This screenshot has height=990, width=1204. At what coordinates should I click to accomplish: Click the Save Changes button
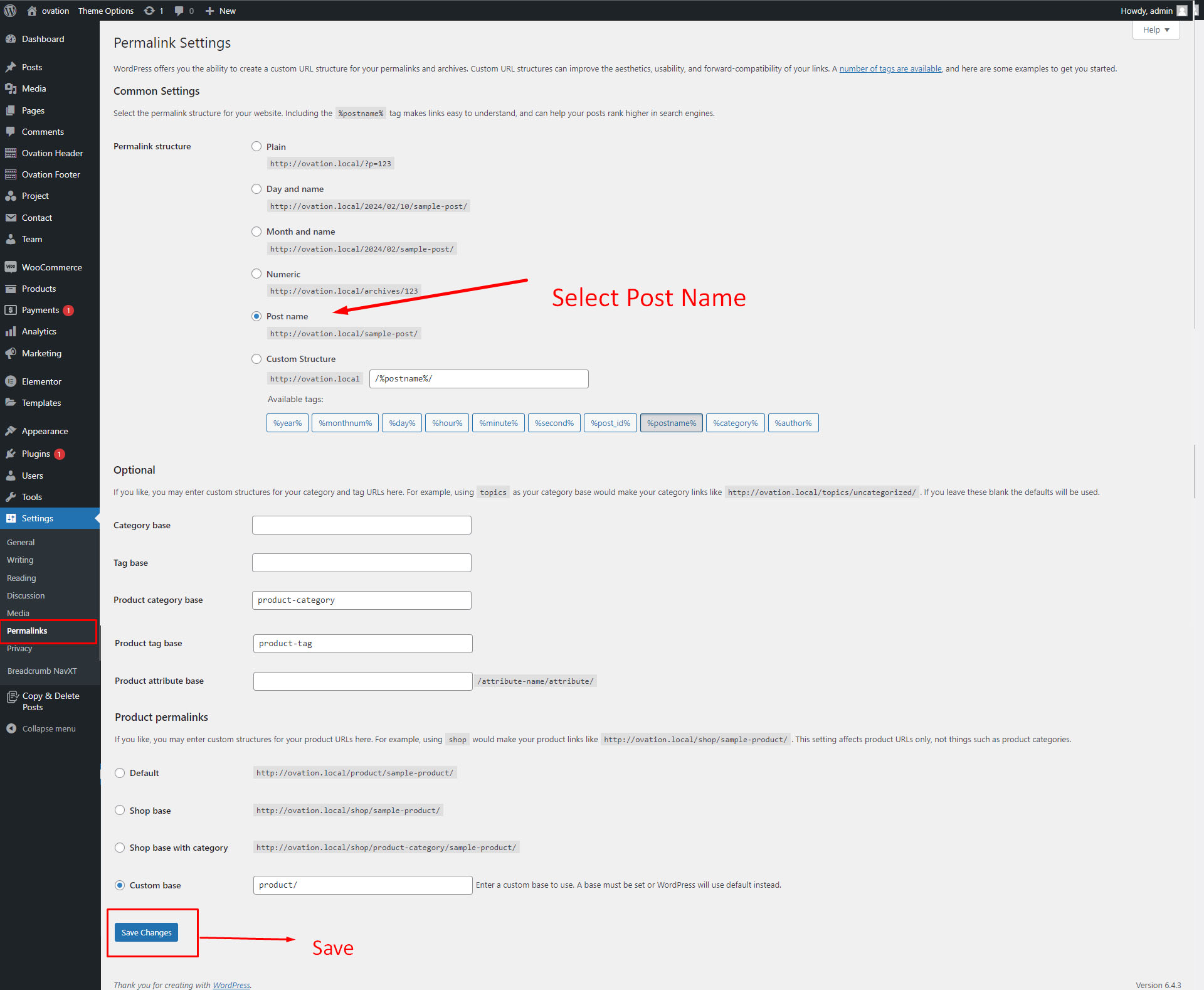click(x=146, y=932)
